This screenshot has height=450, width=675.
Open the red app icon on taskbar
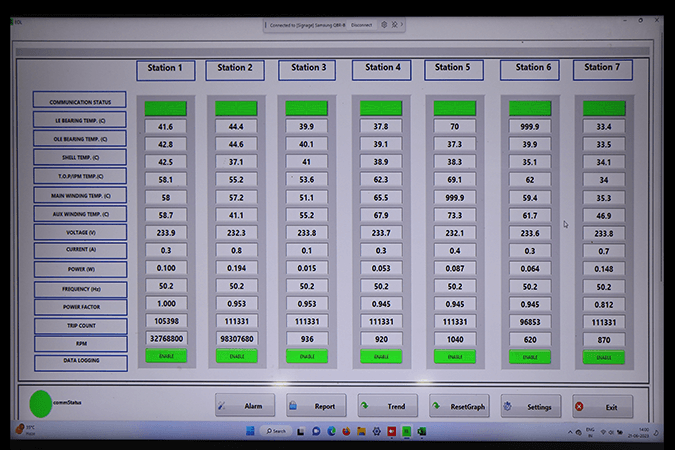click(x=392, y=431)
